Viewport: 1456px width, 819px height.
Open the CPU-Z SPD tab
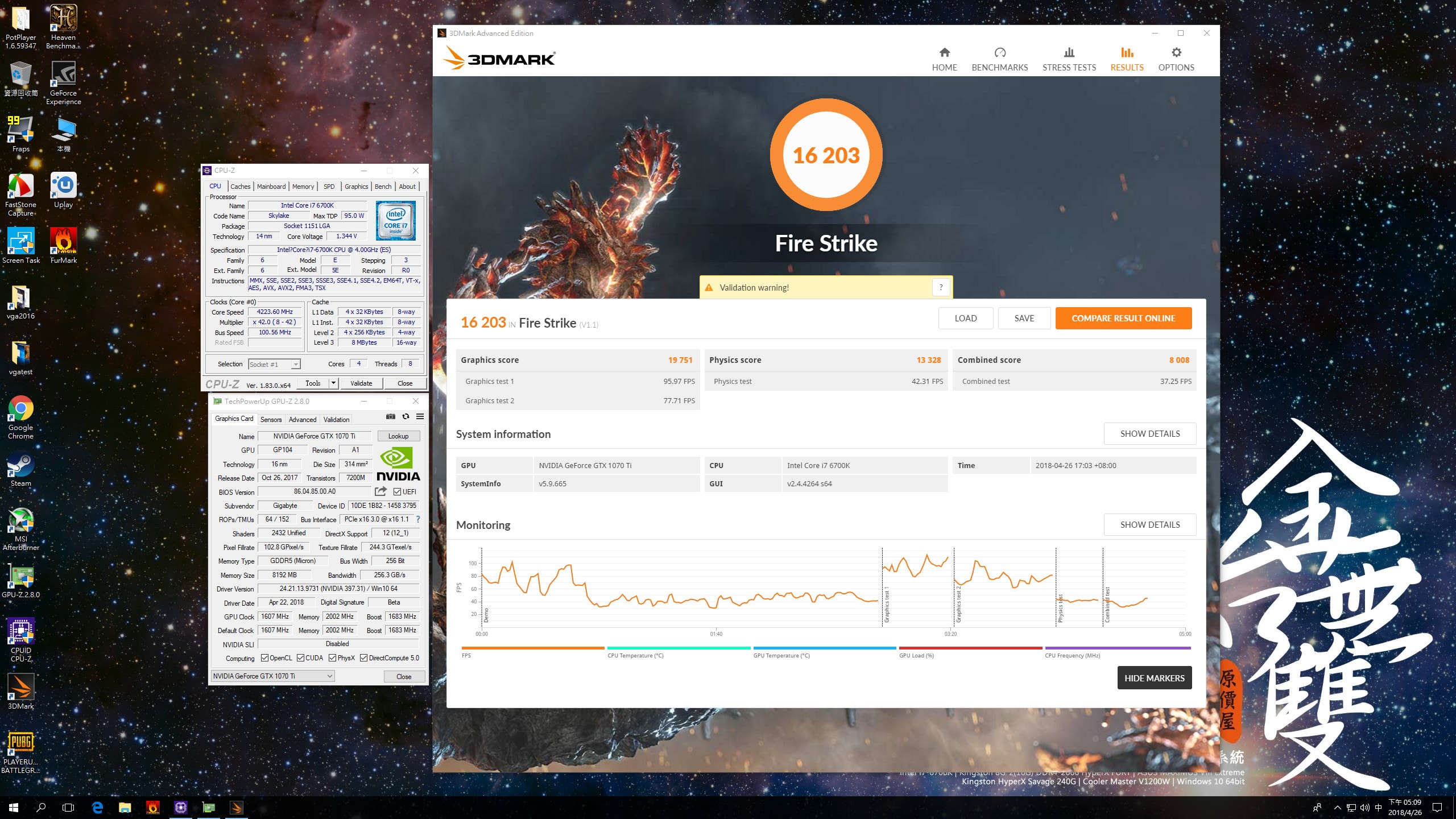tap(329, 187)
